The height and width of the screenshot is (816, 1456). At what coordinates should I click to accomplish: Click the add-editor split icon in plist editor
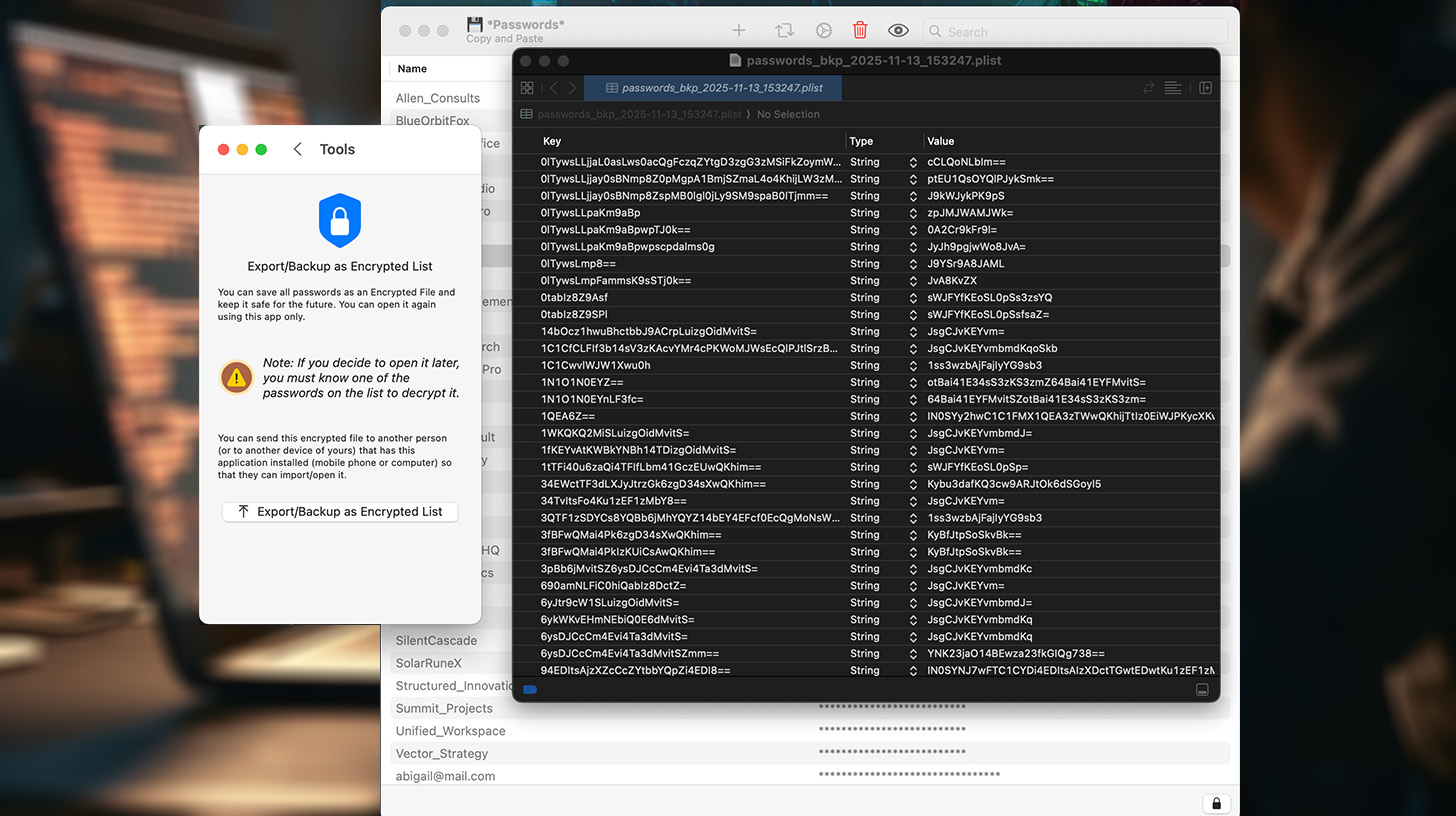click(x=1205, y=88)
